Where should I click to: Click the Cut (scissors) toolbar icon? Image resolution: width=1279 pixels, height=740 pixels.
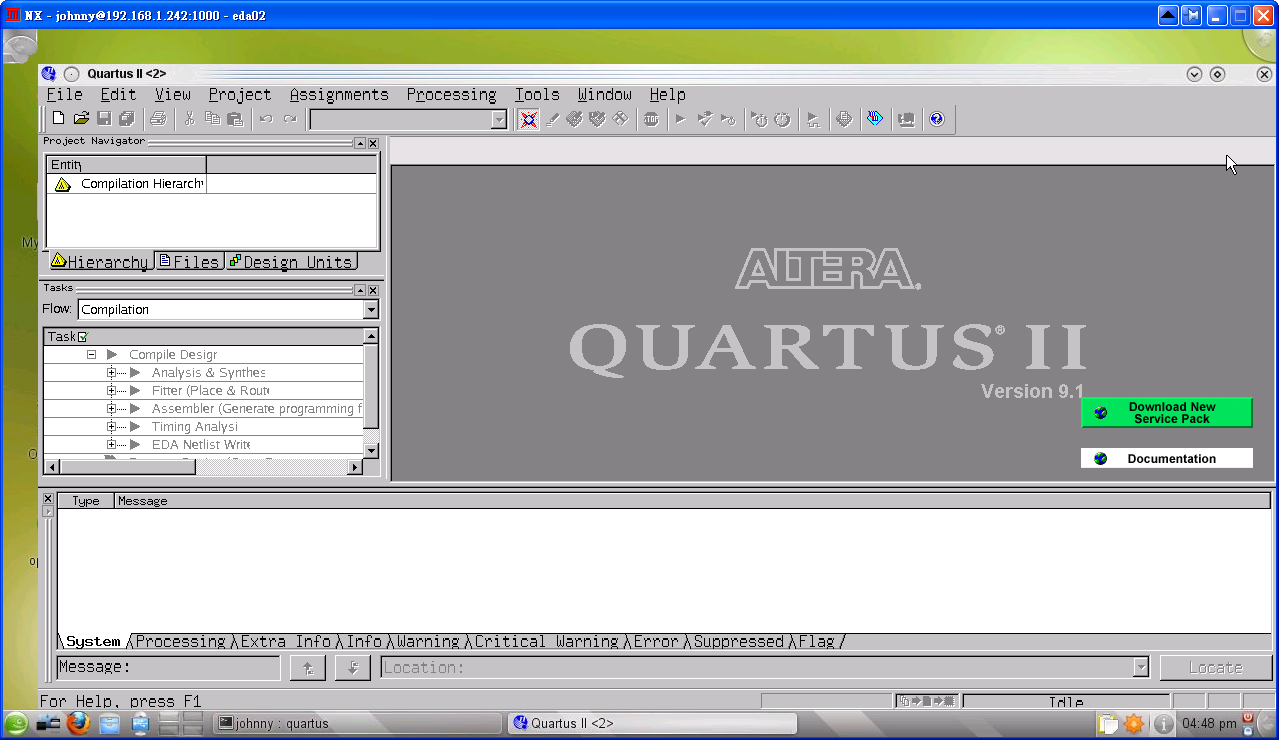tap(189, 119)
